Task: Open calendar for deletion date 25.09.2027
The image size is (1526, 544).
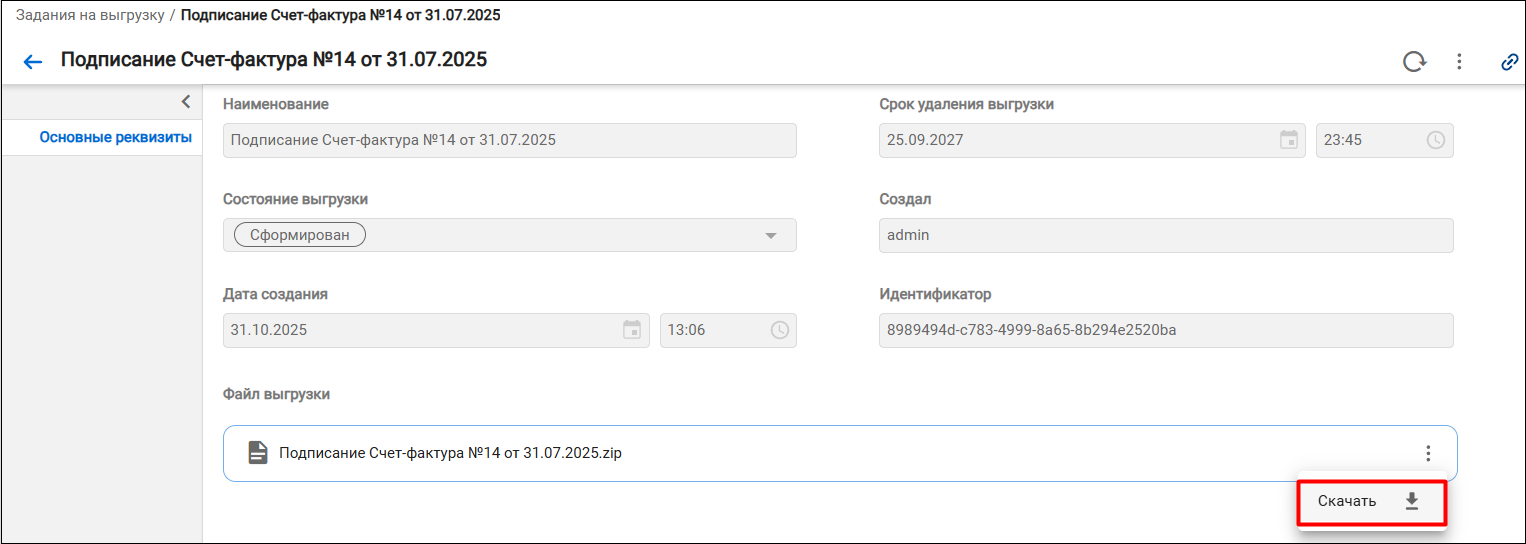Action: point(1289,140)
